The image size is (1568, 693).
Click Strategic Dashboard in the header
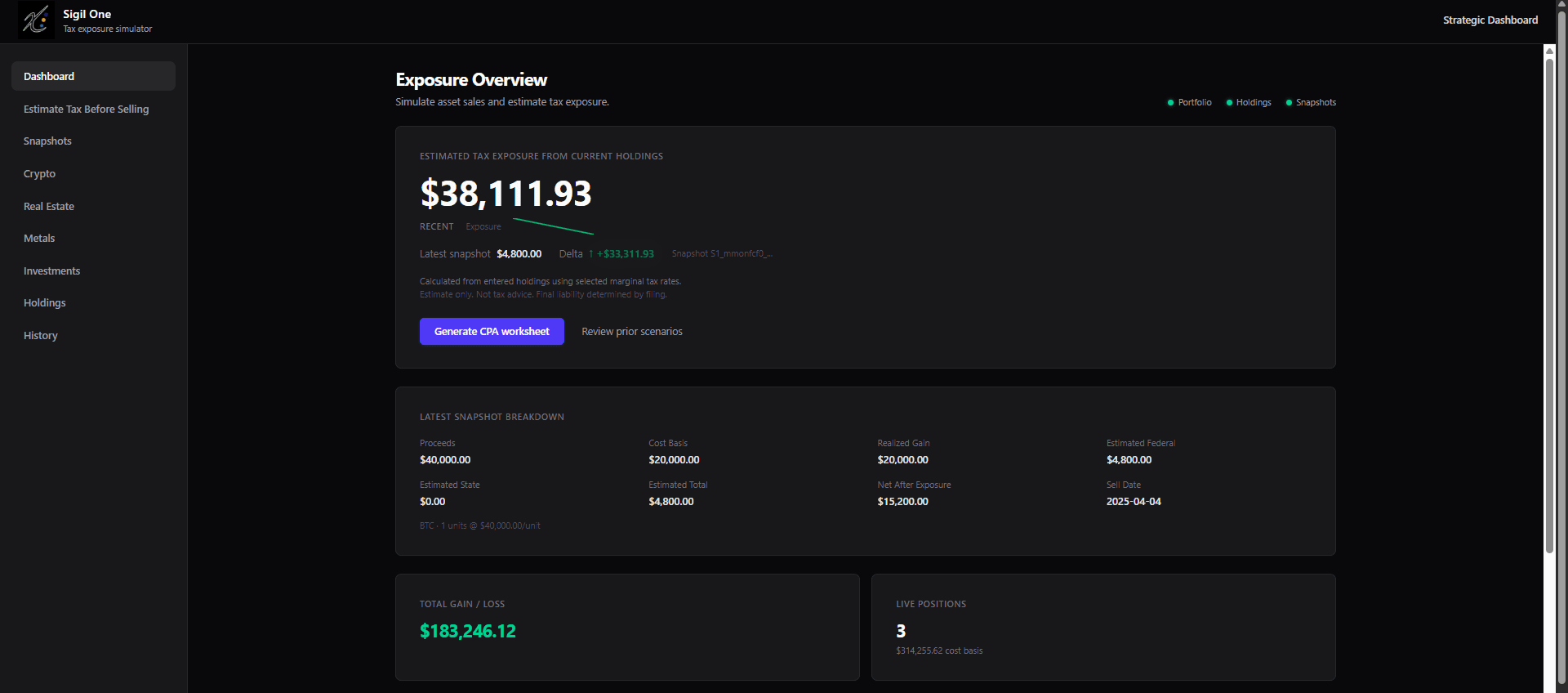pos(1490,20)
